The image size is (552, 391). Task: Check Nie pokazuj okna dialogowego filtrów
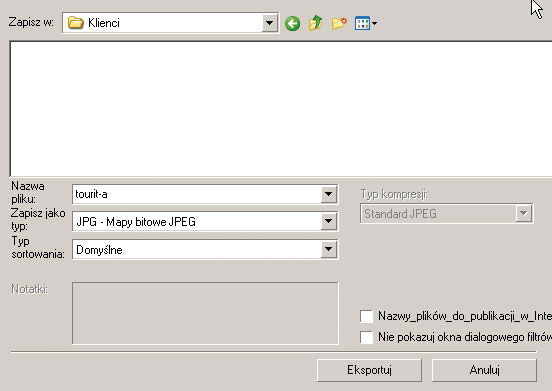(x=366, y=337)
